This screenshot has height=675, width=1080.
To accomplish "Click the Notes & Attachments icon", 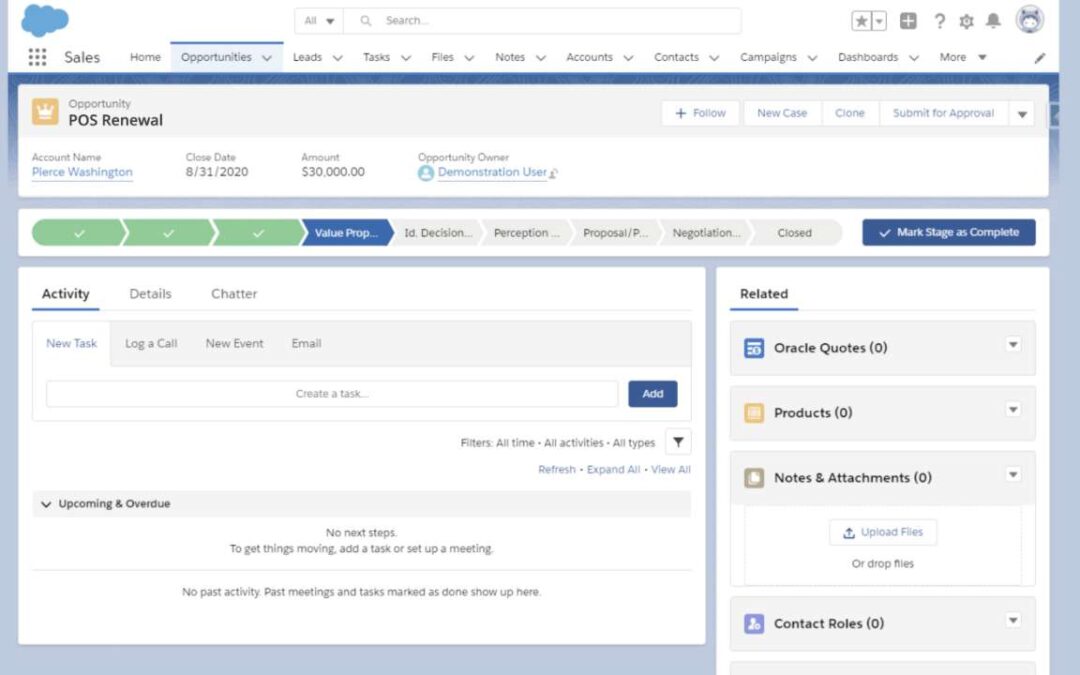I will click(754, 477).
